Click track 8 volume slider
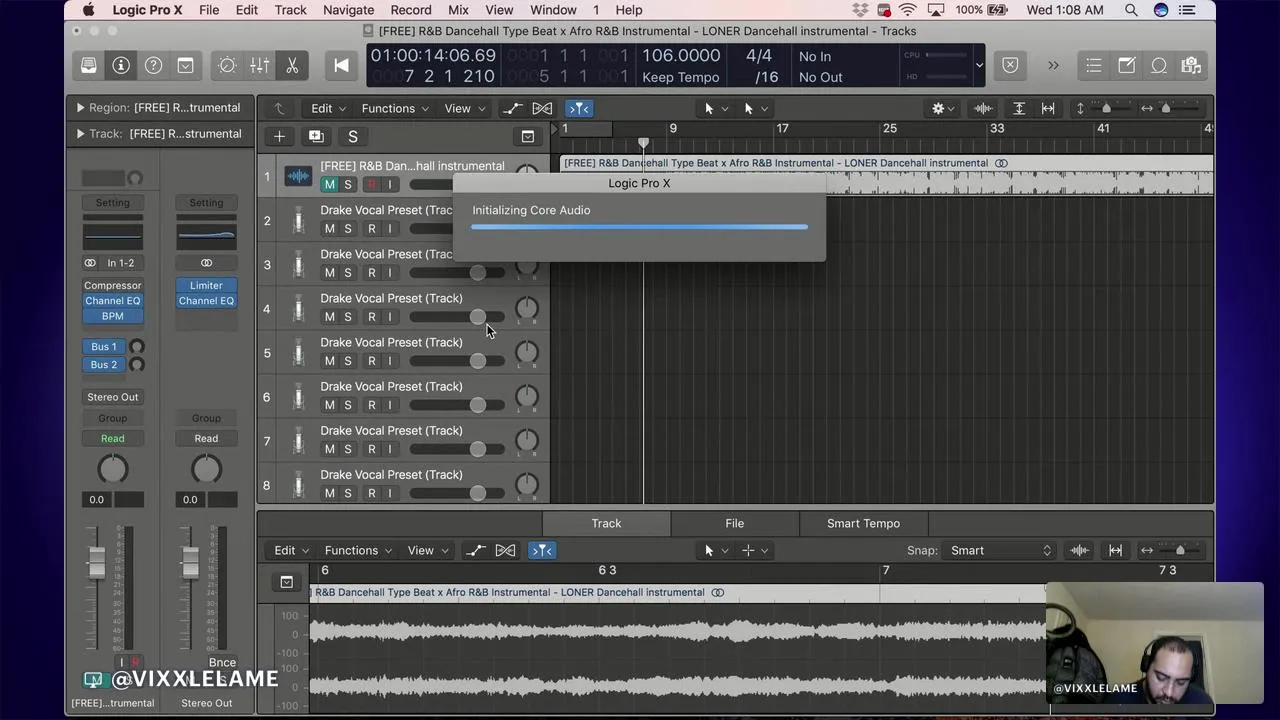 pyautogui.click(x=457, y=493)
